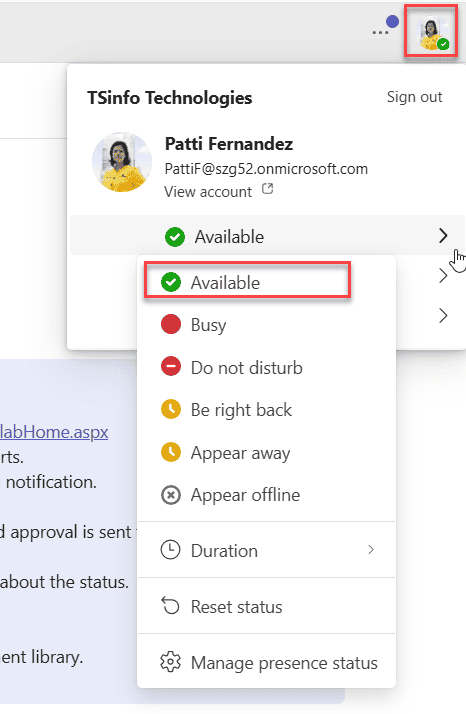Viewport: 466px width, 714px height.
Task: Click the Duration chevron arrow
Action: tap(371, 550)
